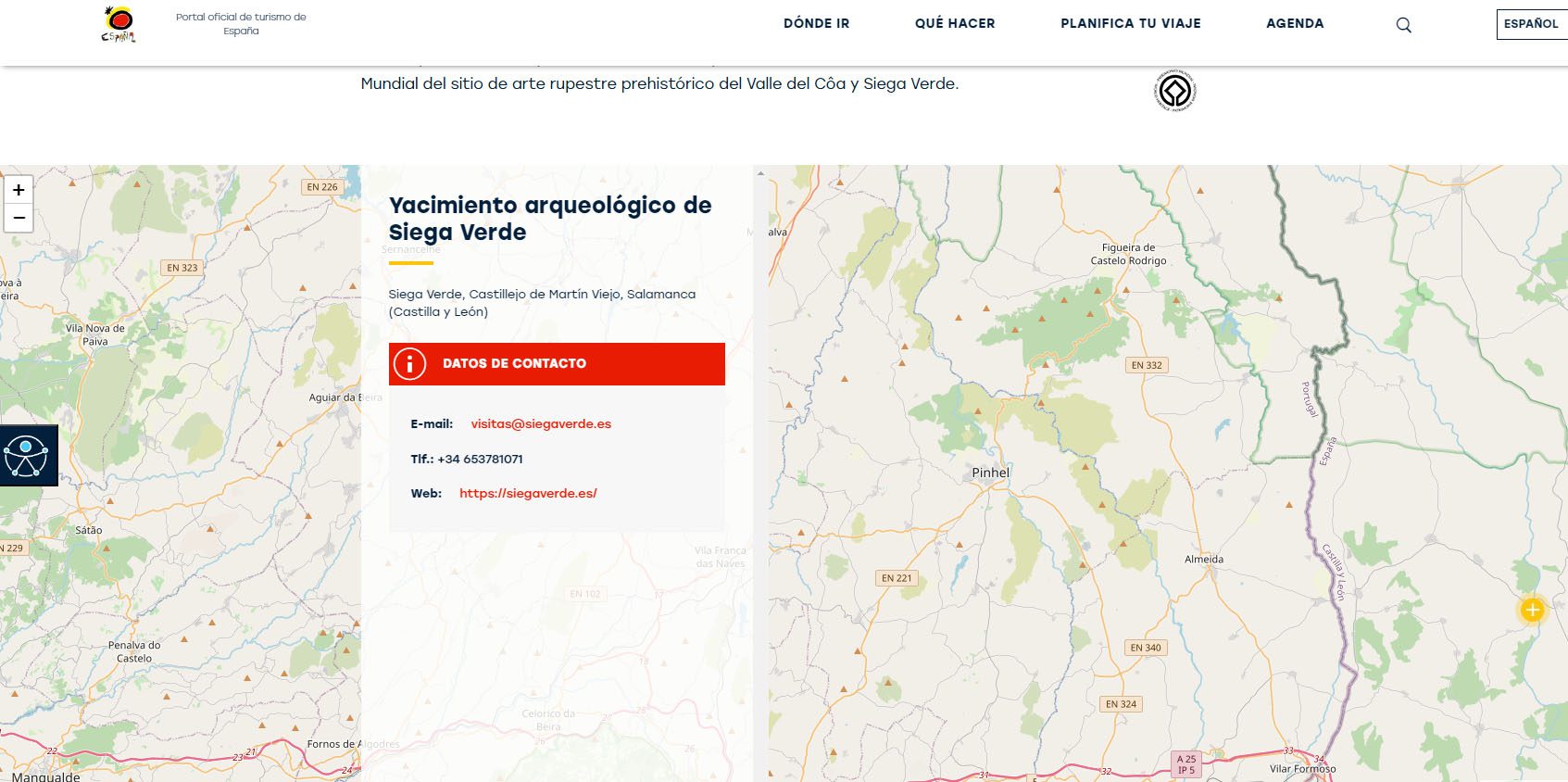This screenshot has height=782, width=1568.
Task: Click the info icon in Datos de contacto
Action: (x=409, y=364)
